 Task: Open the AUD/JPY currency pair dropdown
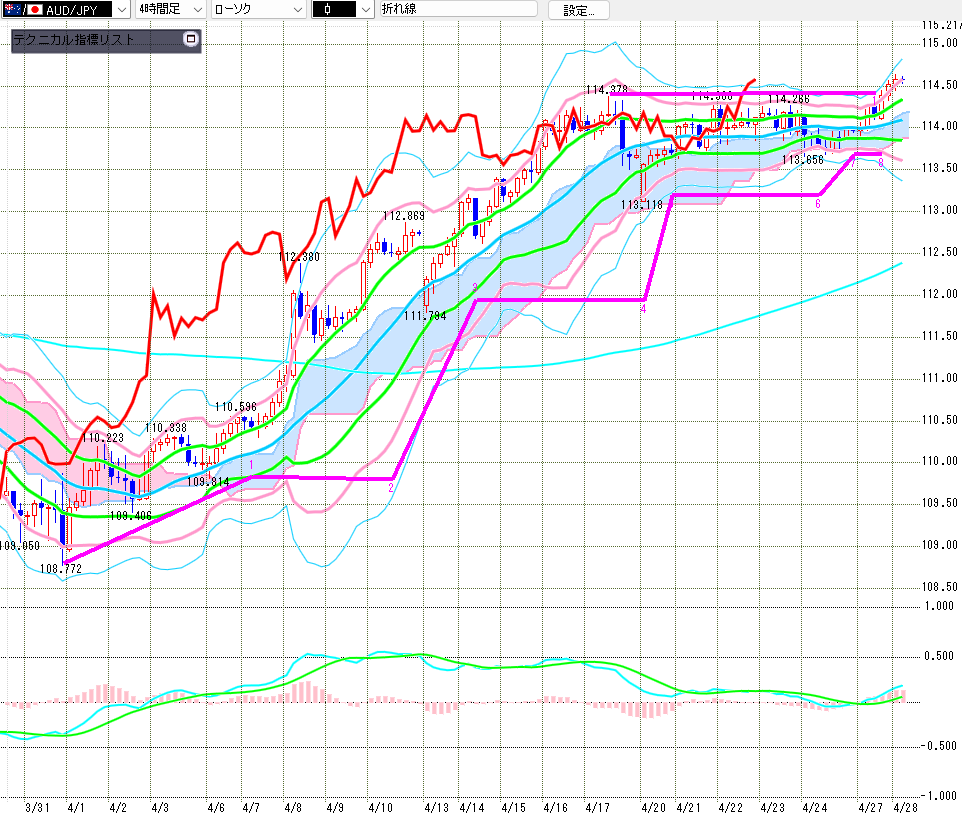[x=121, y=10]
